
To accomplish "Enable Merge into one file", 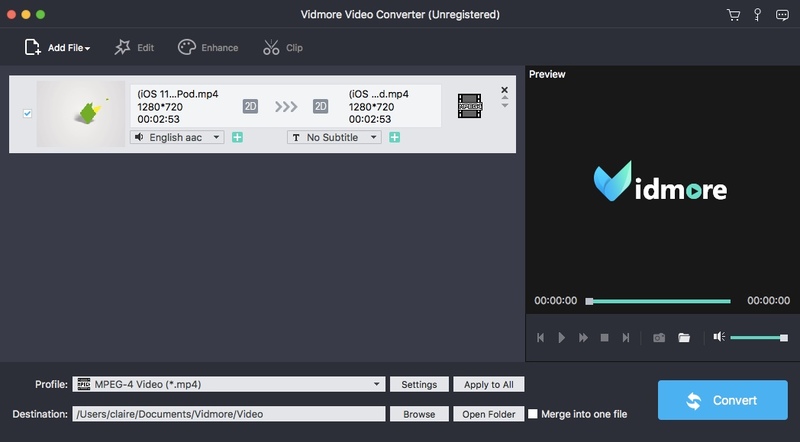I will [533, 414].
